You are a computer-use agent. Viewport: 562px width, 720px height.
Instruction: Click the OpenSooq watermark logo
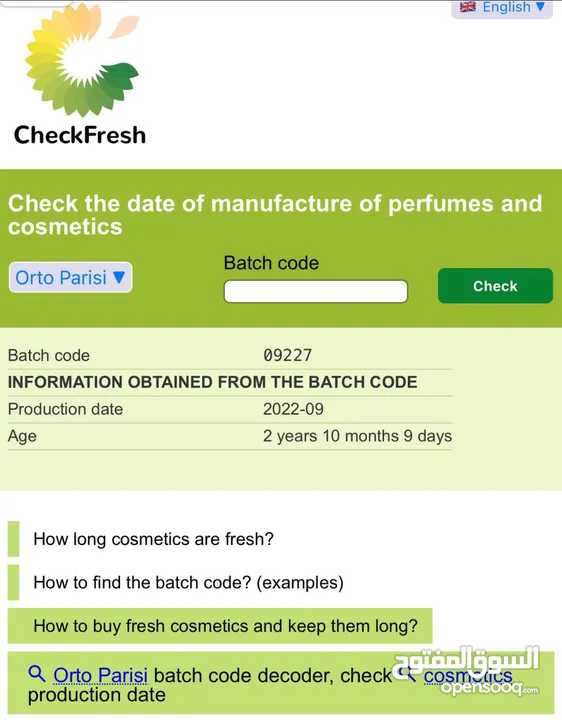coord(466,670)
